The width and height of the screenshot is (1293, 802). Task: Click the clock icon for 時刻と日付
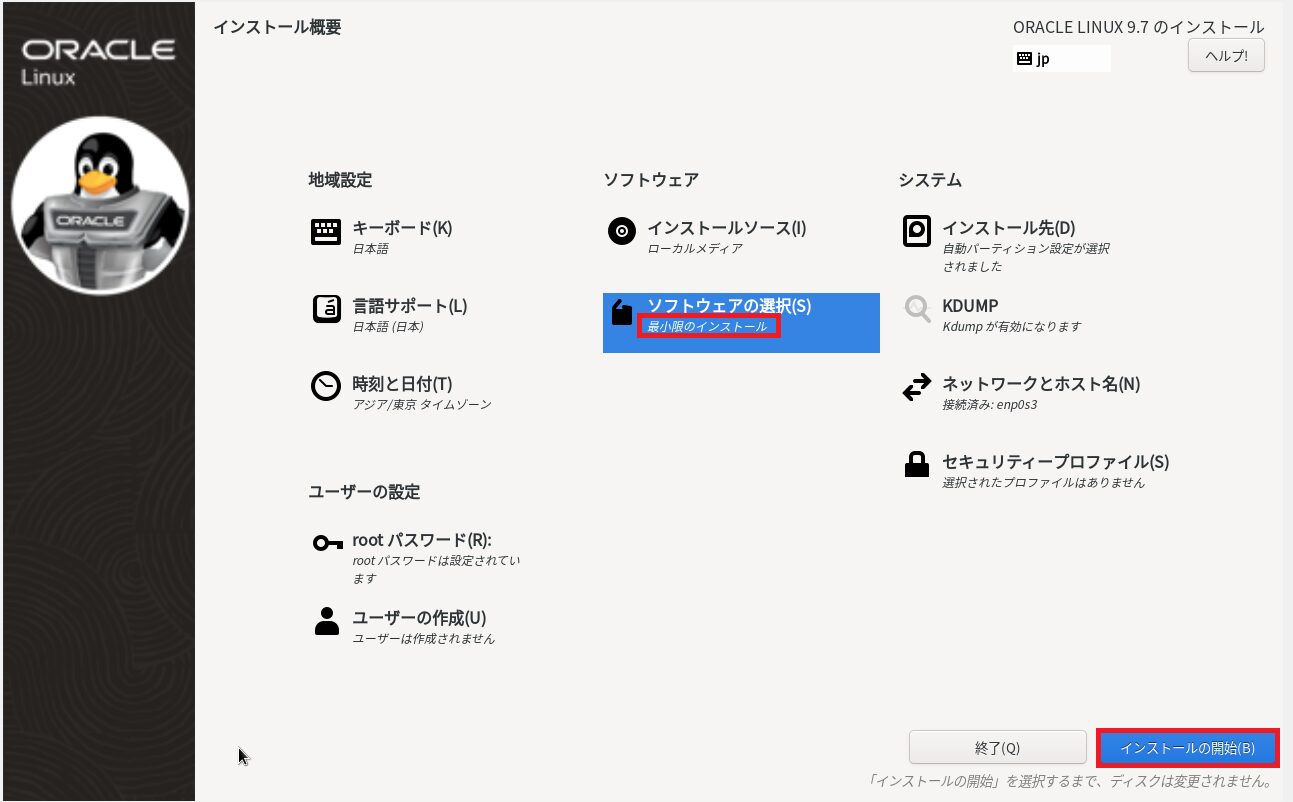(326, 387)
